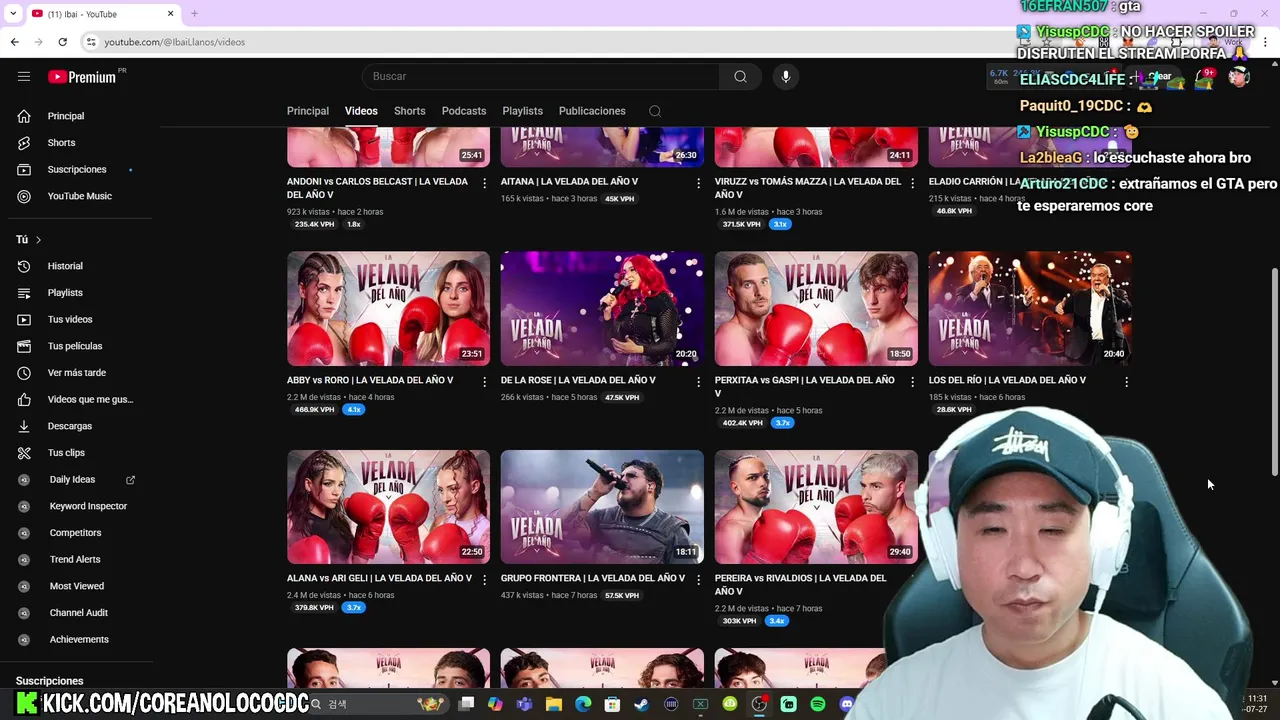Click the YouTube Premium logo
The width and height of the screenshot is (1280, 720).
[x=82, y=77]
